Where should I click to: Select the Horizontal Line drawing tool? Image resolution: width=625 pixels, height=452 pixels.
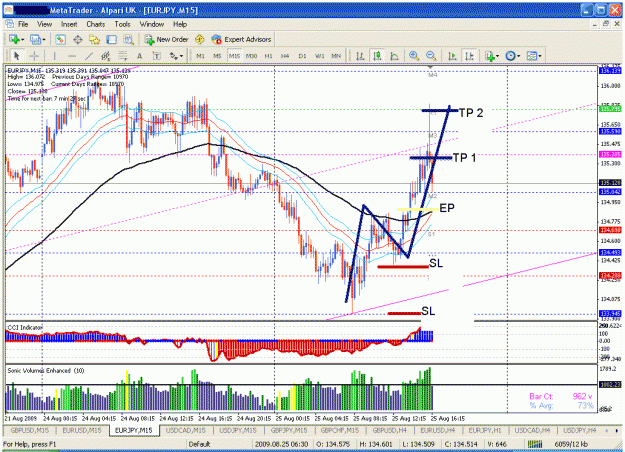coord(72,56)
